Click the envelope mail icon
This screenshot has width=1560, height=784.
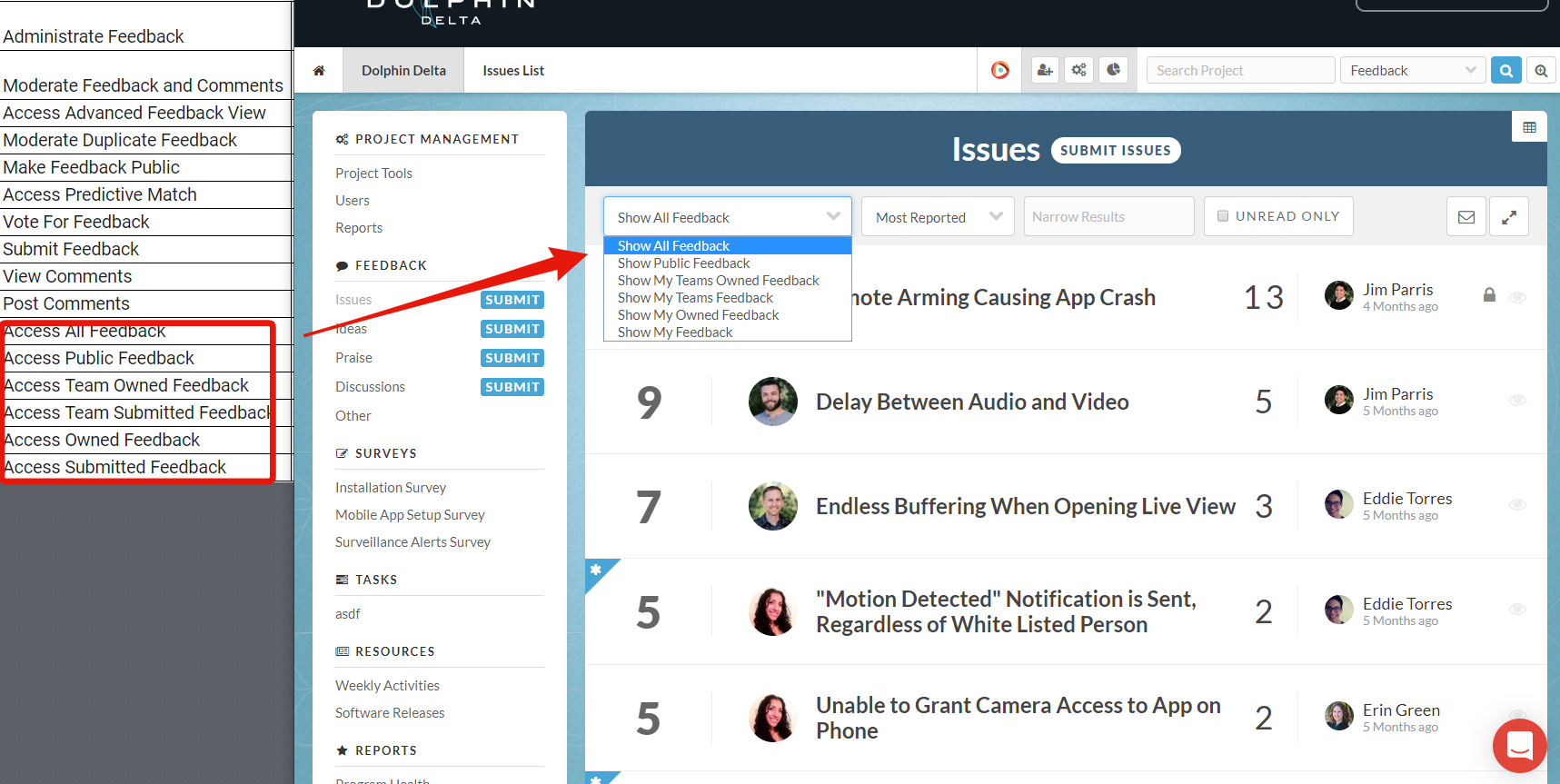[x=1466, y=216]
